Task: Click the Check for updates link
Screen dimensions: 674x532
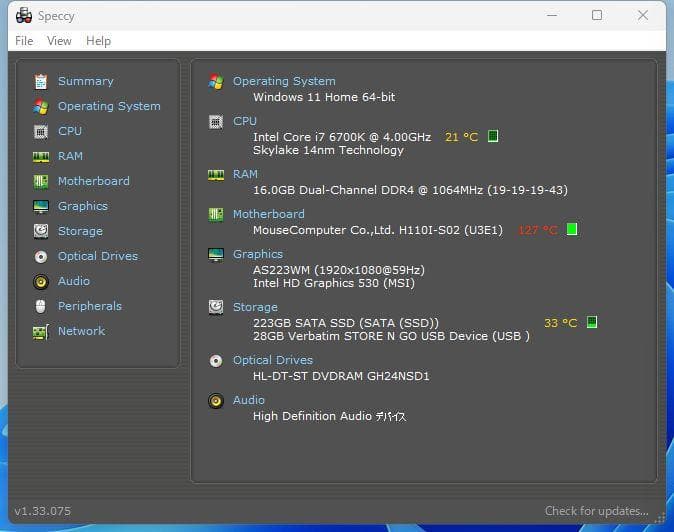Action: coord(597,511)
